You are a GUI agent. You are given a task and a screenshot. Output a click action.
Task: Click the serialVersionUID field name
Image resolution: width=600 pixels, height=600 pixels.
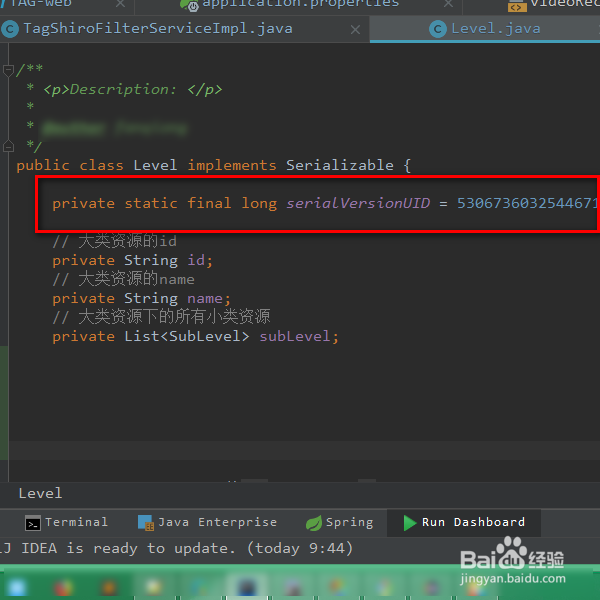tap(358, 203)
